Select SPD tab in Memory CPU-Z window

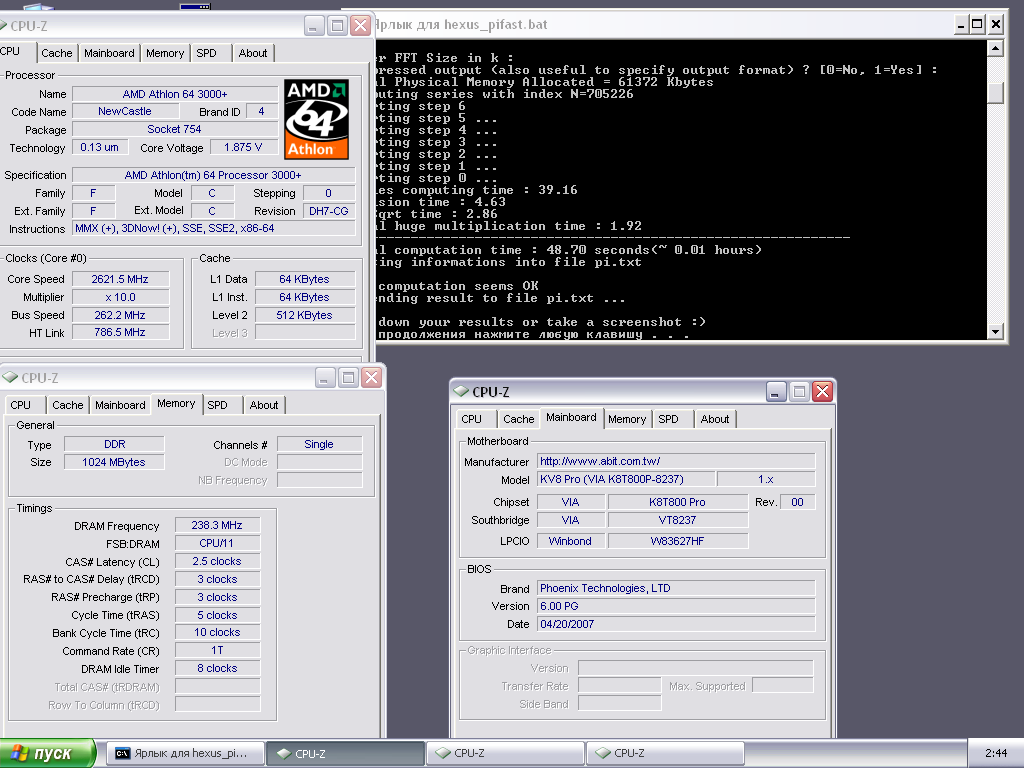coord(217,405)
